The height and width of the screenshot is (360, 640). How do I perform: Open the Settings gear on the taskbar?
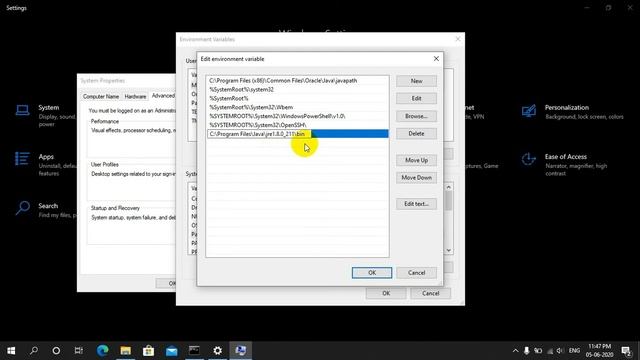(218, 351)
